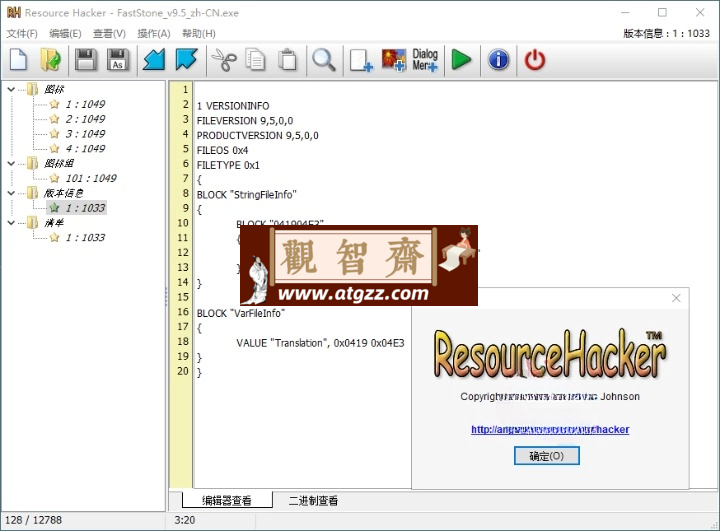This screenshot has height=531, width=720.
Task: Click the green Compile play icon
Action: point(461,60)
